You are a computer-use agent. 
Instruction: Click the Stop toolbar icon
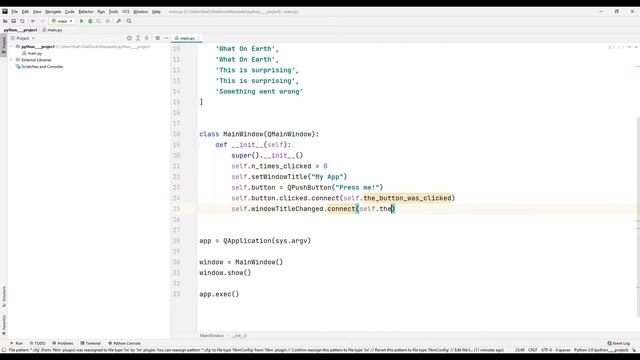tap(108, 21)
